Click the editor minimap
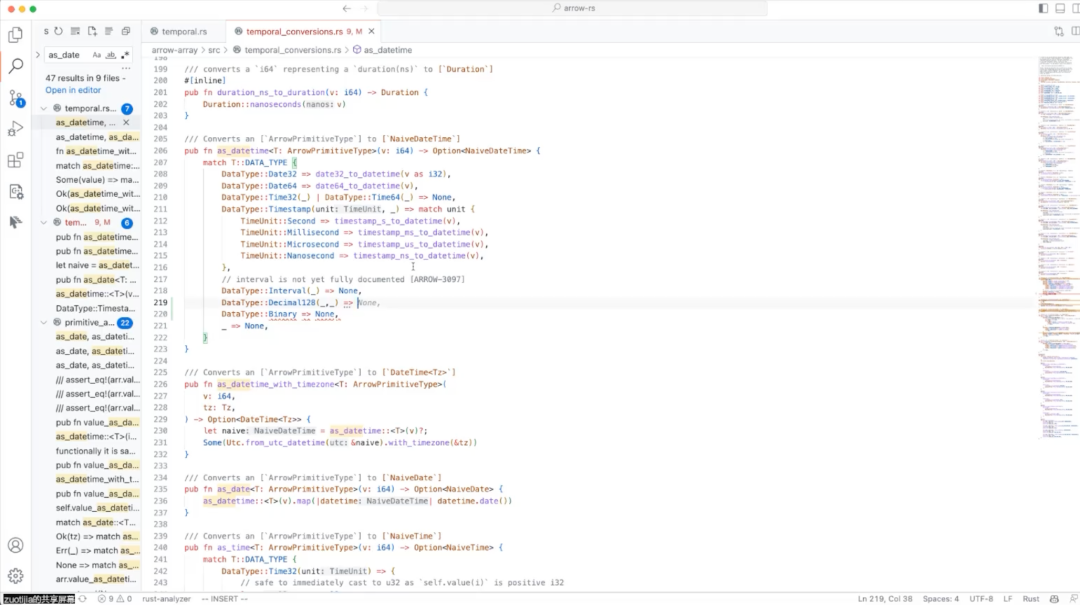Viewport: 1080px width, 605px height. 1057,248
